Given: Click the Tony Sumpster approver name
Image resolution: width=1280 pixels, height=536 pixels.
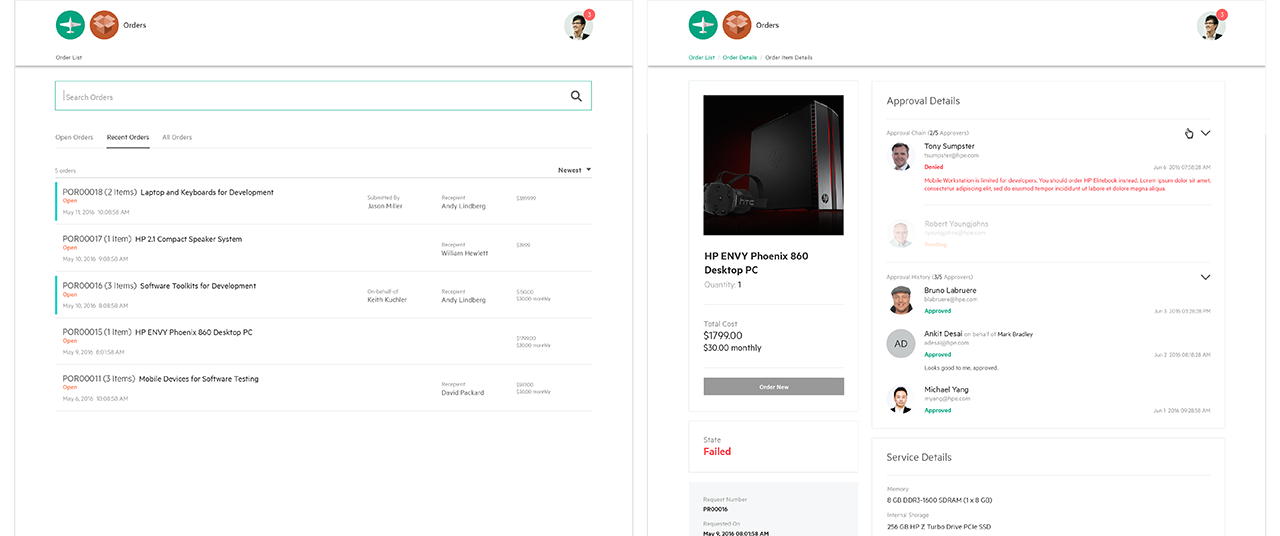Looking at the screenshot, I should pos(949,146).
